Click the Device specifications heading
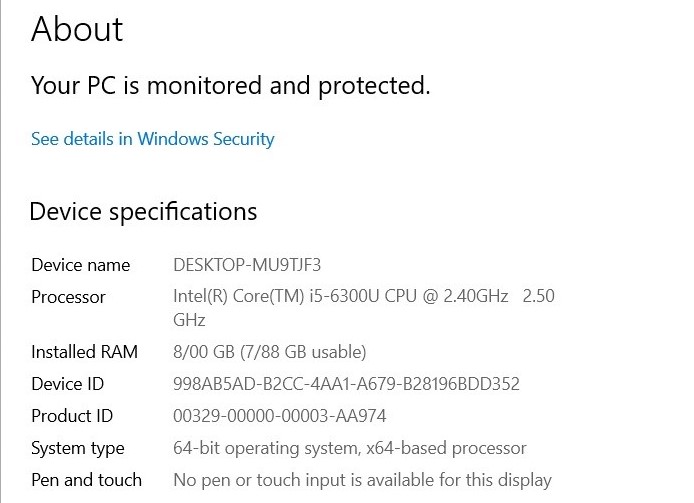This screenshot has height=503, width=694. tap(143, 212)
